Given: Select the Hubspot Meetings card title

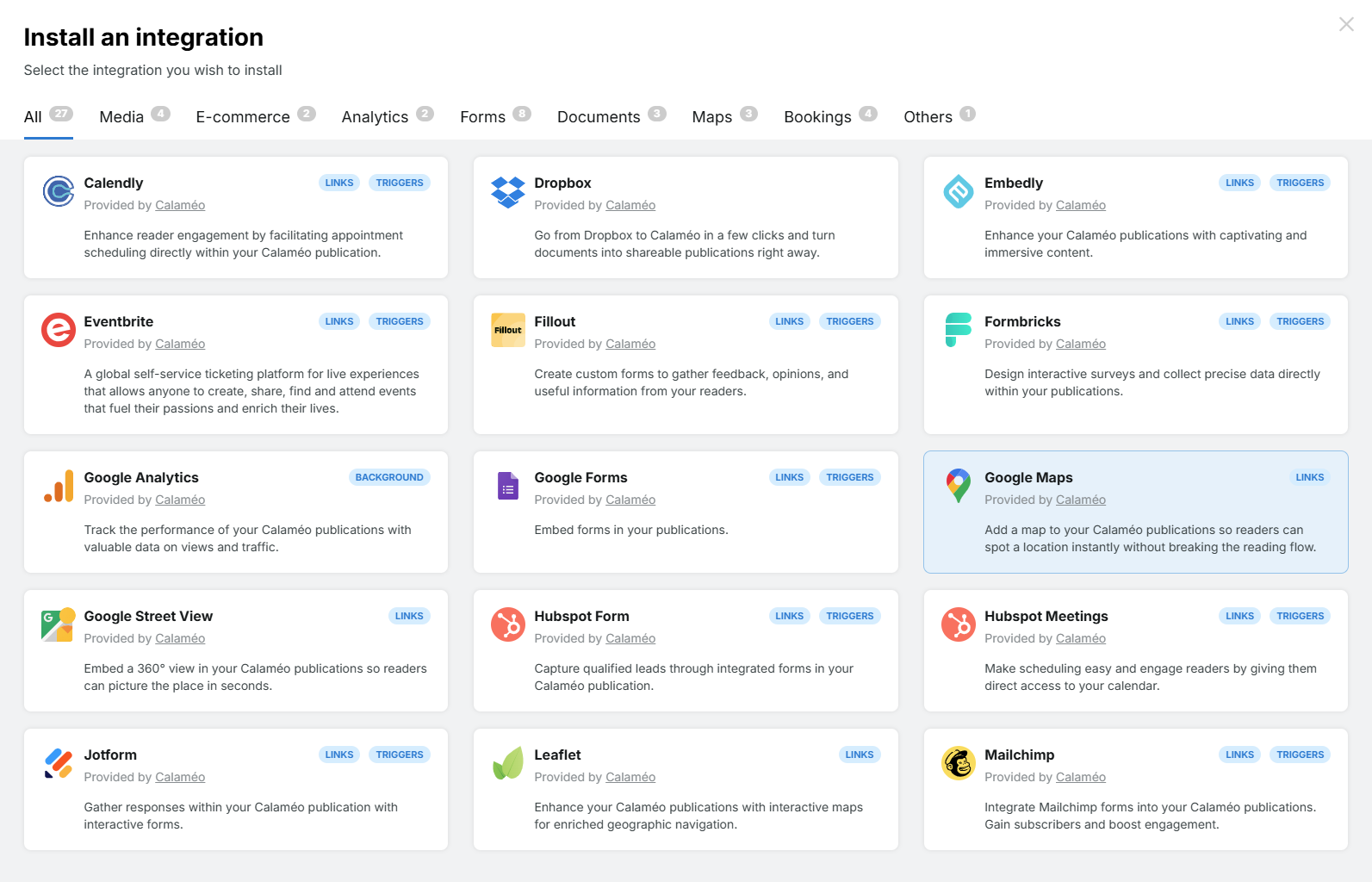Looking at the screenshot, I should point(1046,616).
